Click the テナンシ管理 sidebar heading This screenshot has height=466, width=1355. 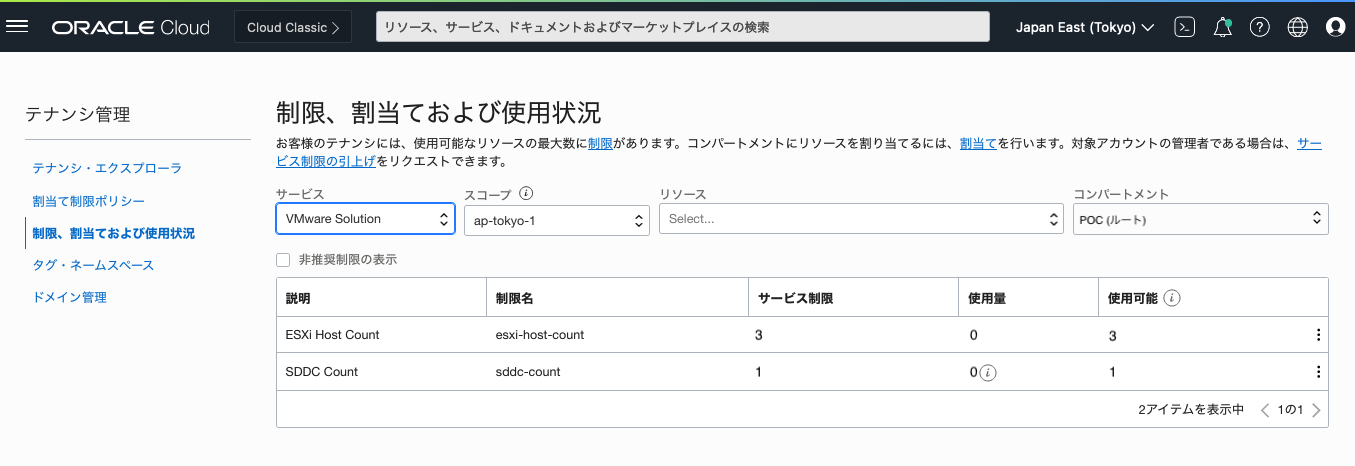pos(78,115)
